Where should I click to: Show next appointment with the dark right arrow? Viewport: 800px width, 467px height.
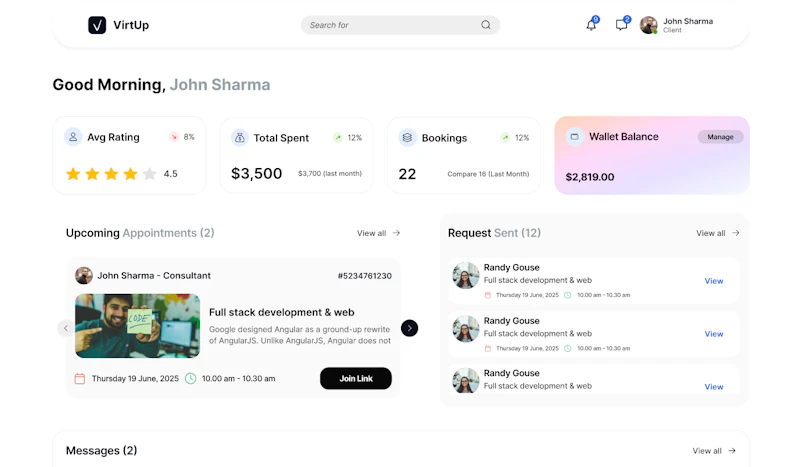pos(409,328)
